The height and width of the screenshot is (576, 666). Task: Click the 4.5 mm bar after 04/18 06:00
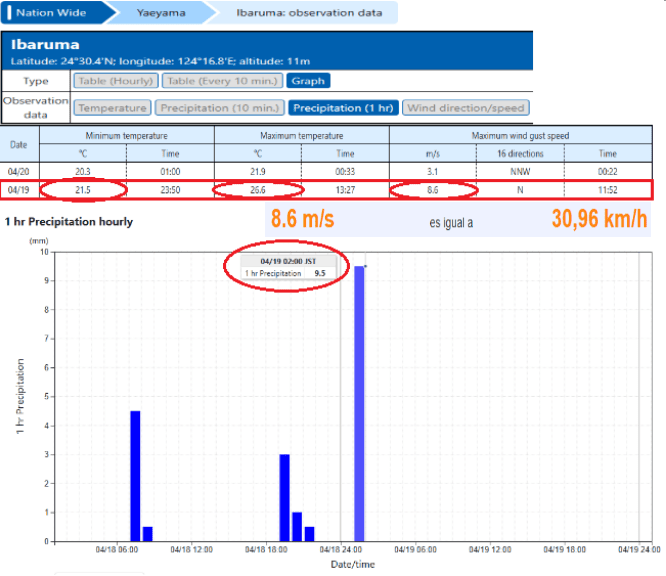[x=135, y=475]
